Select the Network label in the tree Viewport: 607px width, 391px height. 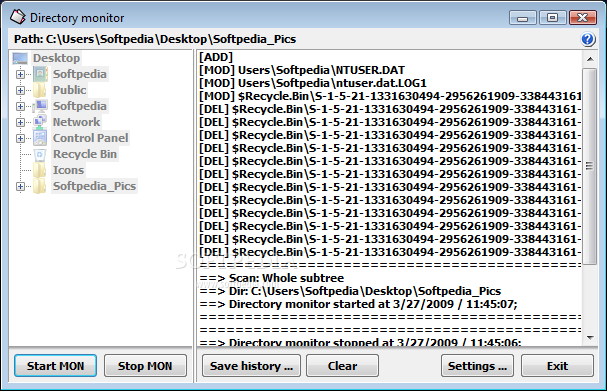pos(76,122)
